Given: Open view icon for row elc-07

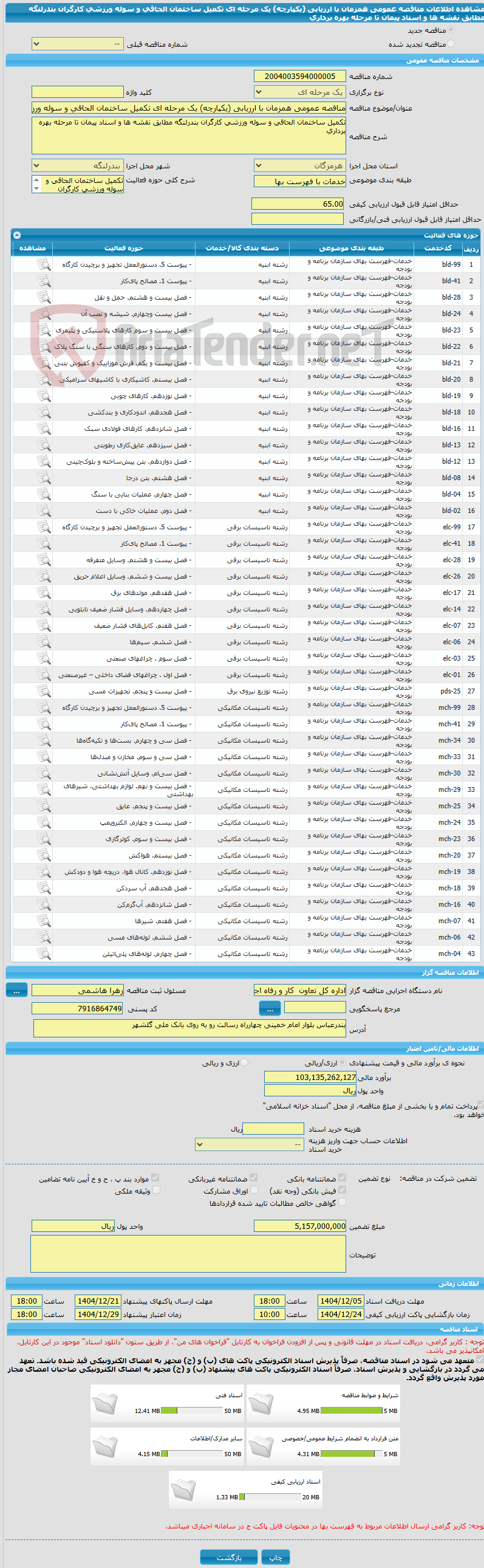Looking at the screenshot, I should pyautogui.click(x=43, y=626).
